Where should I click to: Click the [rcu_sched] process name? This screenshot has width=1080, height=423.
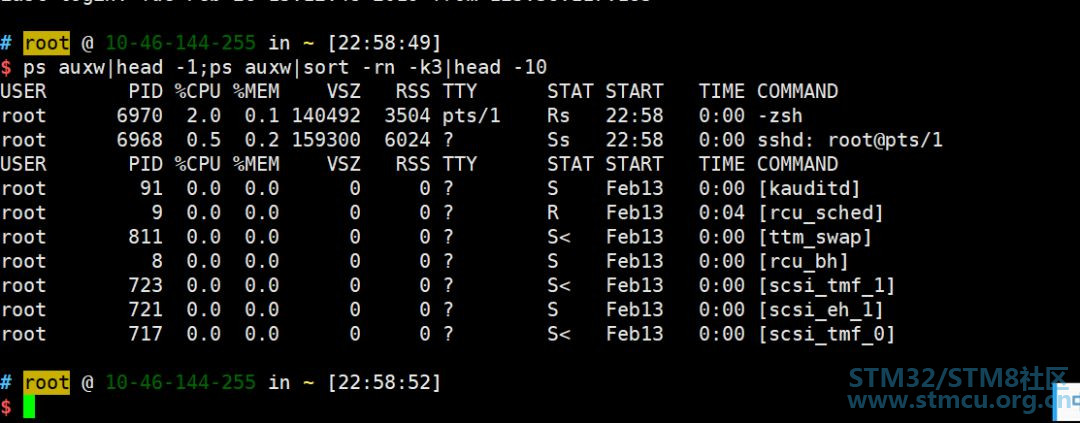(820, 213)
